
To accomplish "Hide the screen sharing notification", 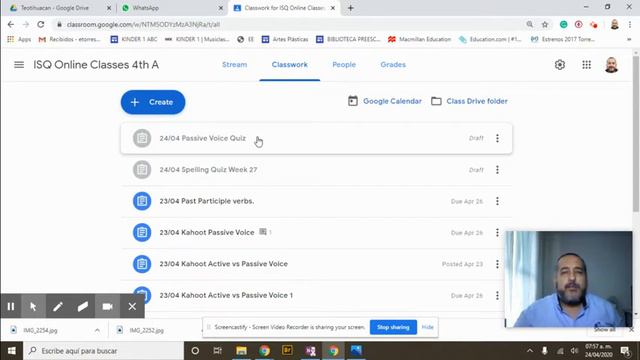I will (x=427, y=327).
